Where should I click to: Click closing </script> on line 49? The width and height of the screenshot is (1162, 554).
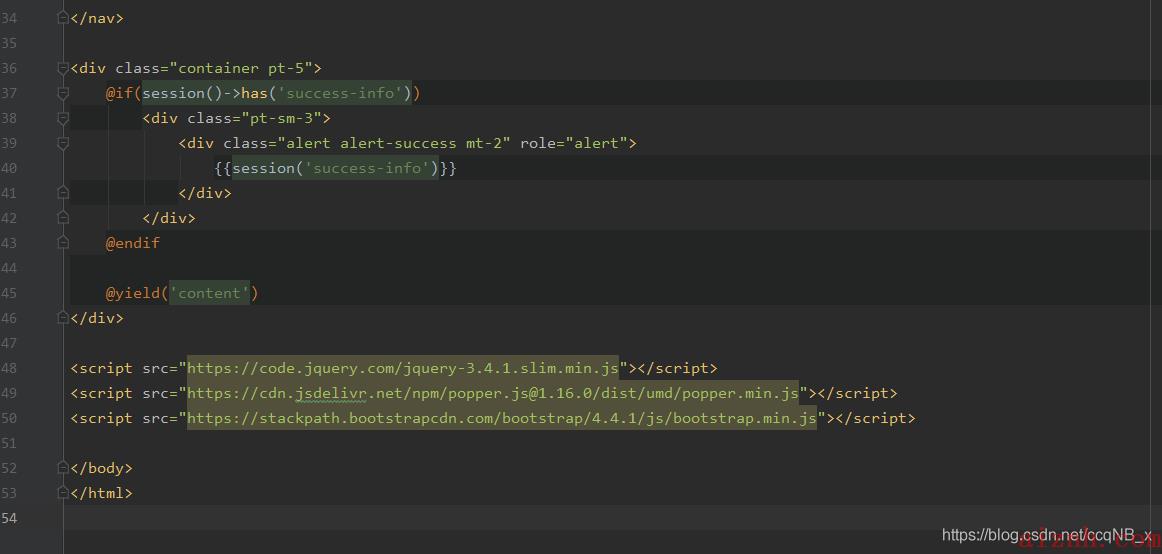pos(857,393)
